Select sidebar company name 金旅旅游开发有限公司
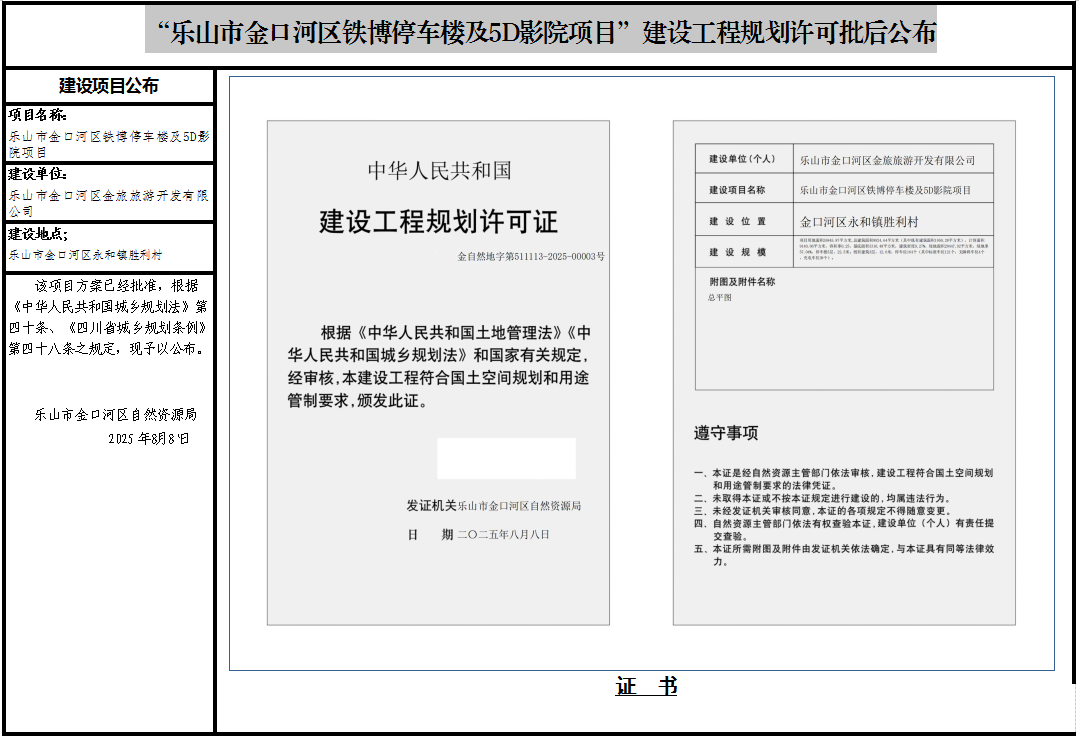The height and width of the screenshot is (737, 1079). [109, 203]
